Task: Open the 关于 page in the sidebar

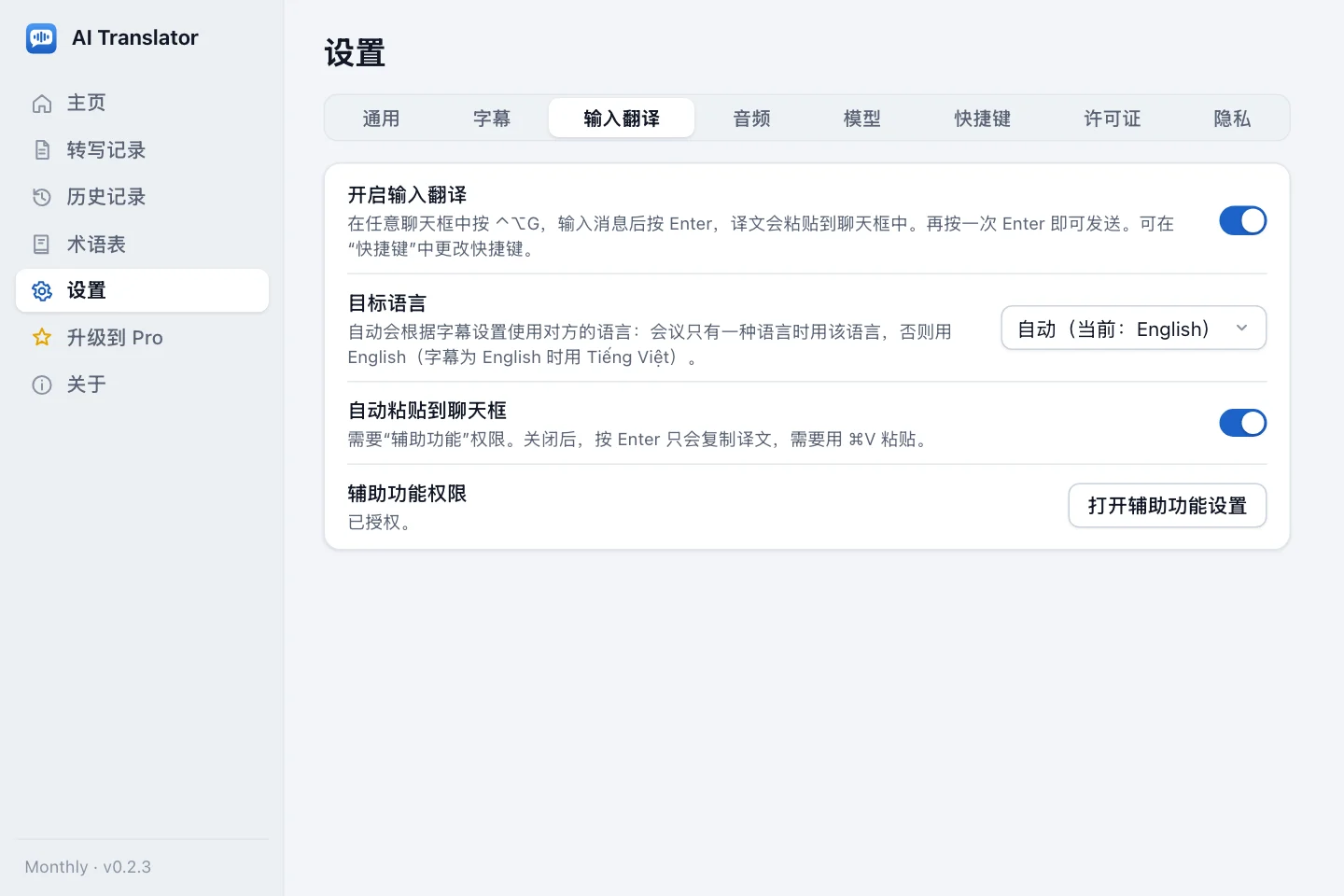Action: point(142,385)
